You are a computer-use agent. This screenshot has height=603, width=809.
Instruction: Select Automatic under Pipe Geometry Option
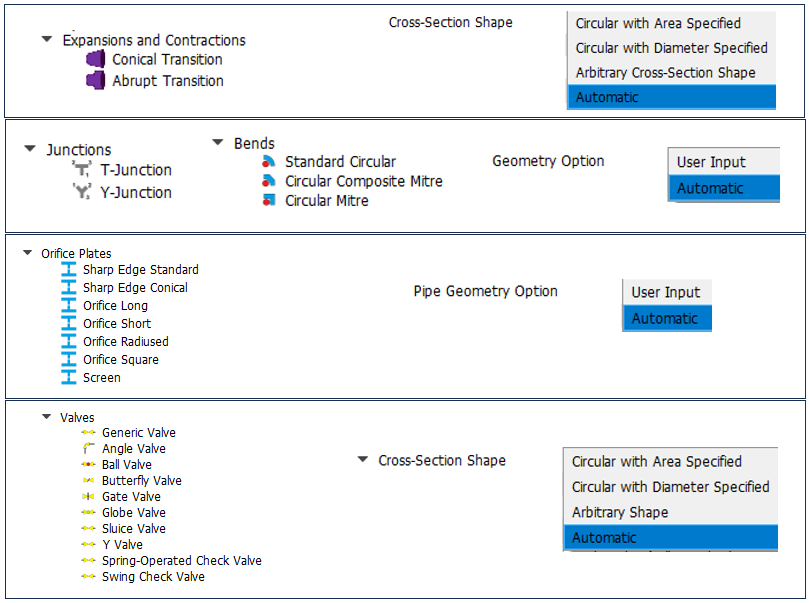(665, 318)
